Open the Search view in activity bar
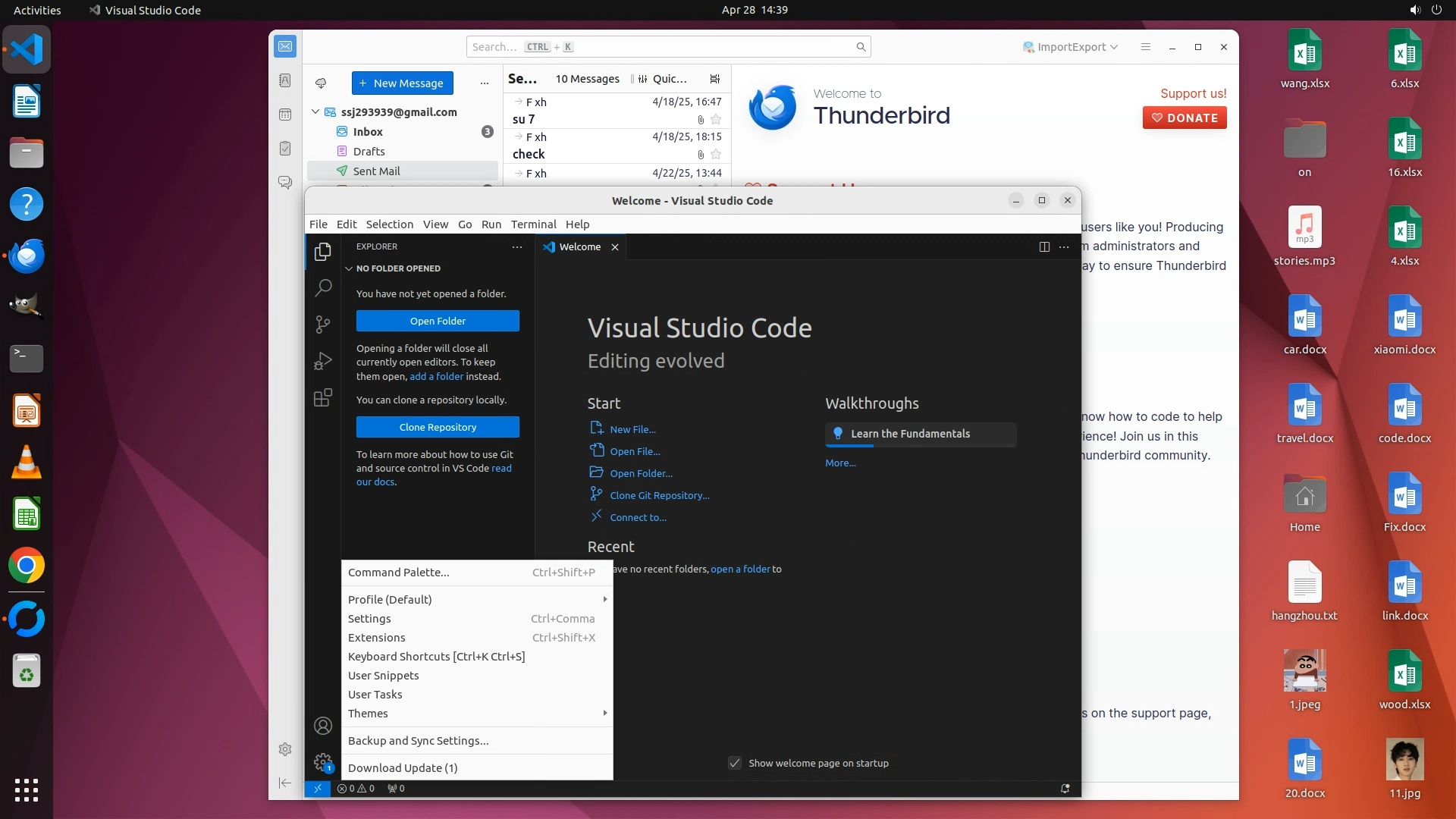Viewport: 1456px width, 819px height. pyautogui.click(x=323, y=287)
